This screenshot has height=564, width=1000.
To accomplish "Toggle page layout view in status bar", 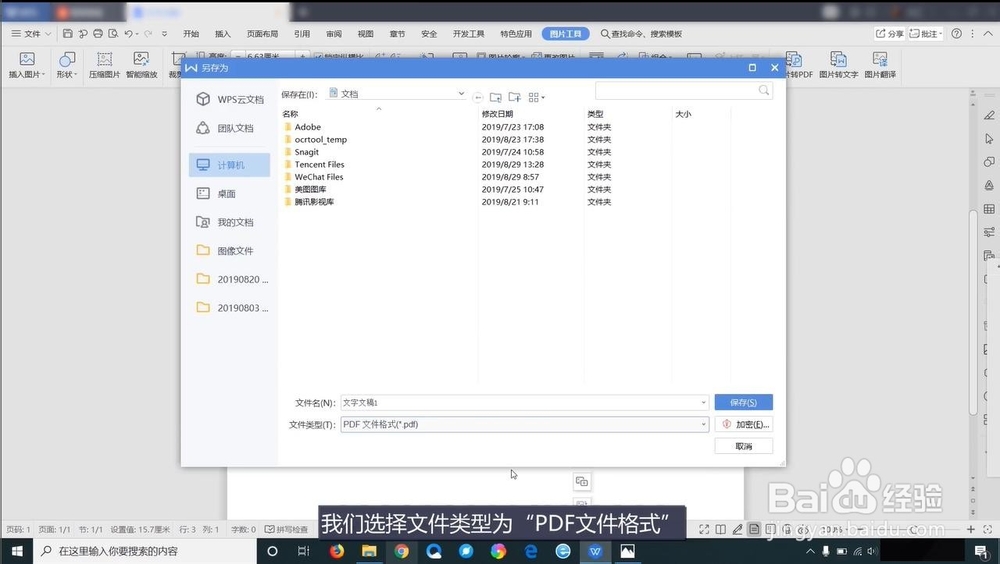I will [754, 530].
